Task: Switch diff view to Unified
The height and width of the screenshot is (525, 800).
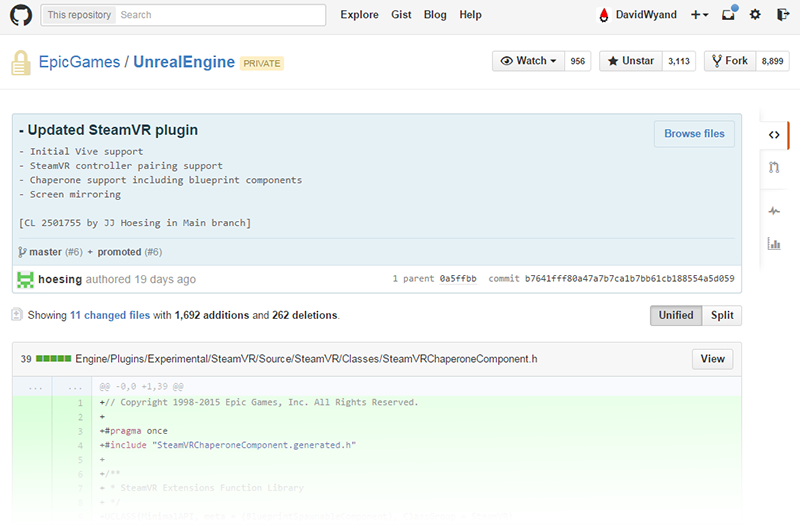Action: click(x=676, y=315)
